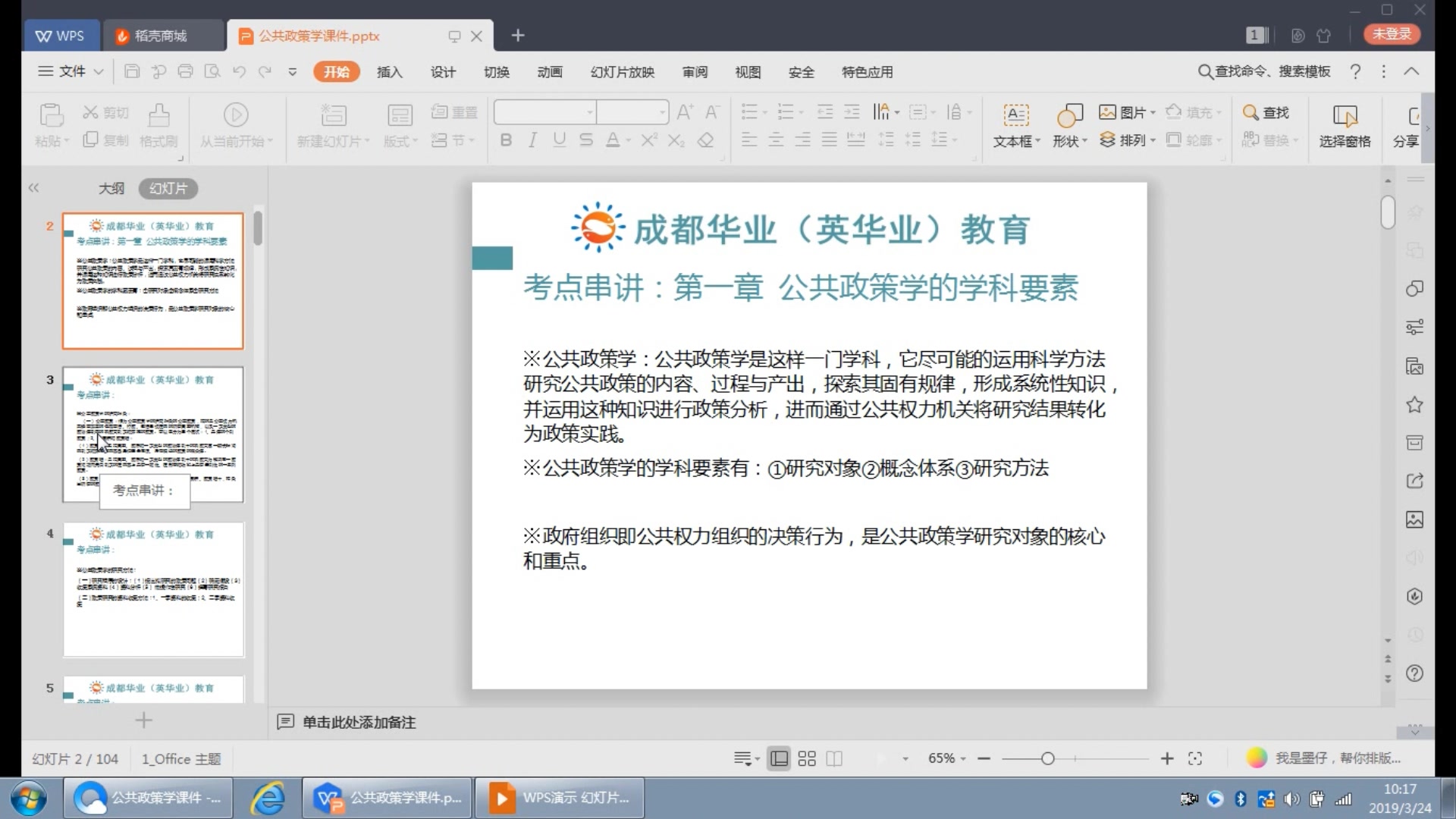Select slide 4 thumbnail
The width and height of the screenshot is (1456, 819).
[x=153, y=589]
